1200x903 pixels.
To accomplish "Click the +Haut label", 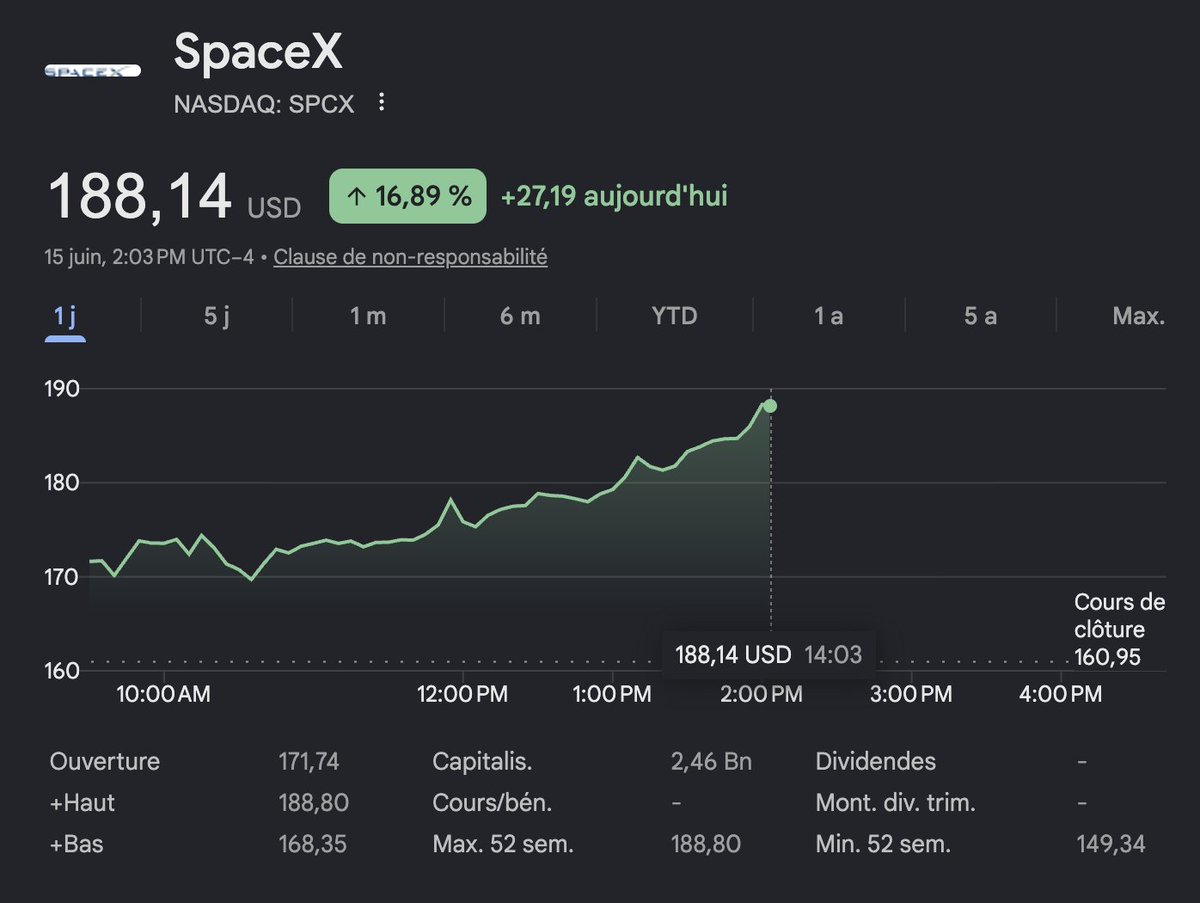I will tap(82, 803).
